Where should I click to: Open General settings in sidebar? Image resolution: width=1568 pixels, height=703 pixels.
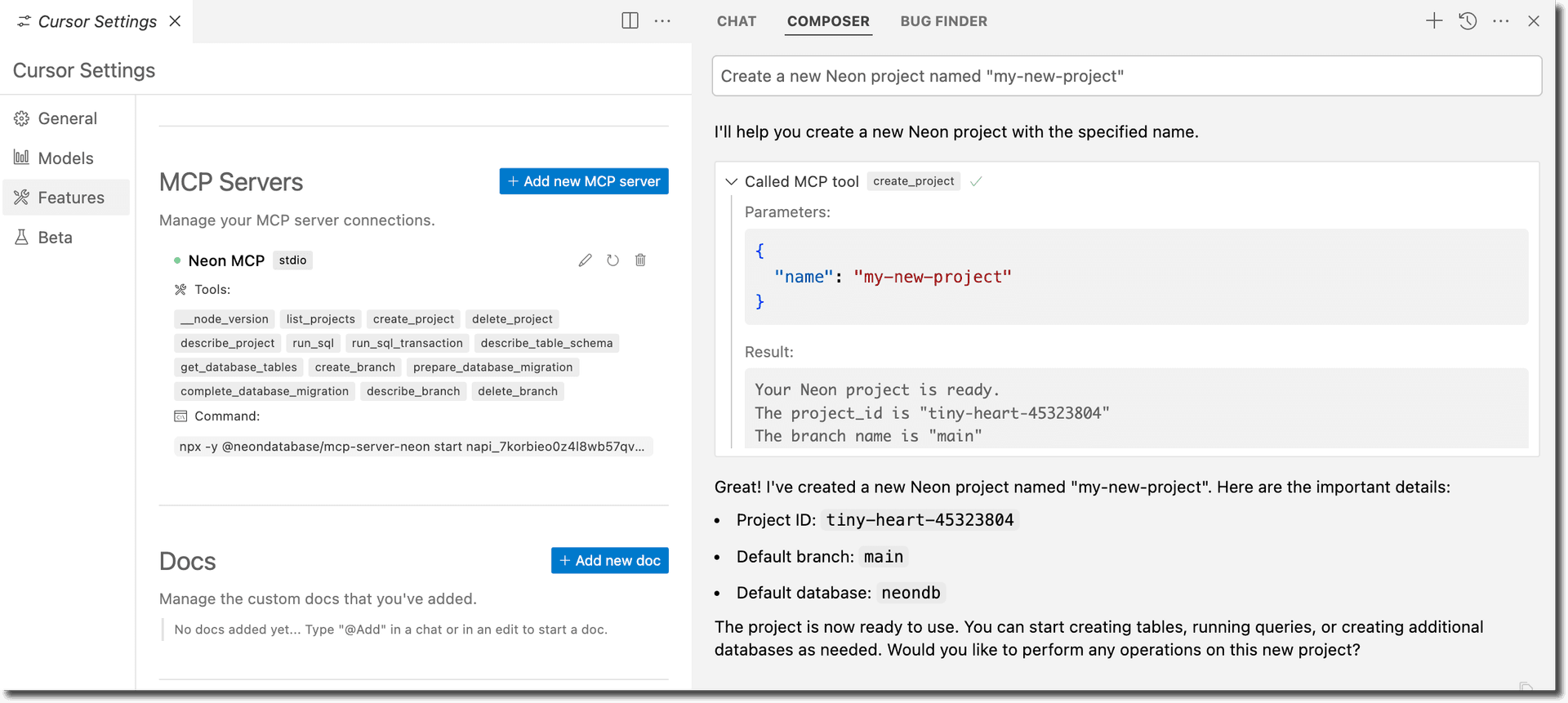67,118
